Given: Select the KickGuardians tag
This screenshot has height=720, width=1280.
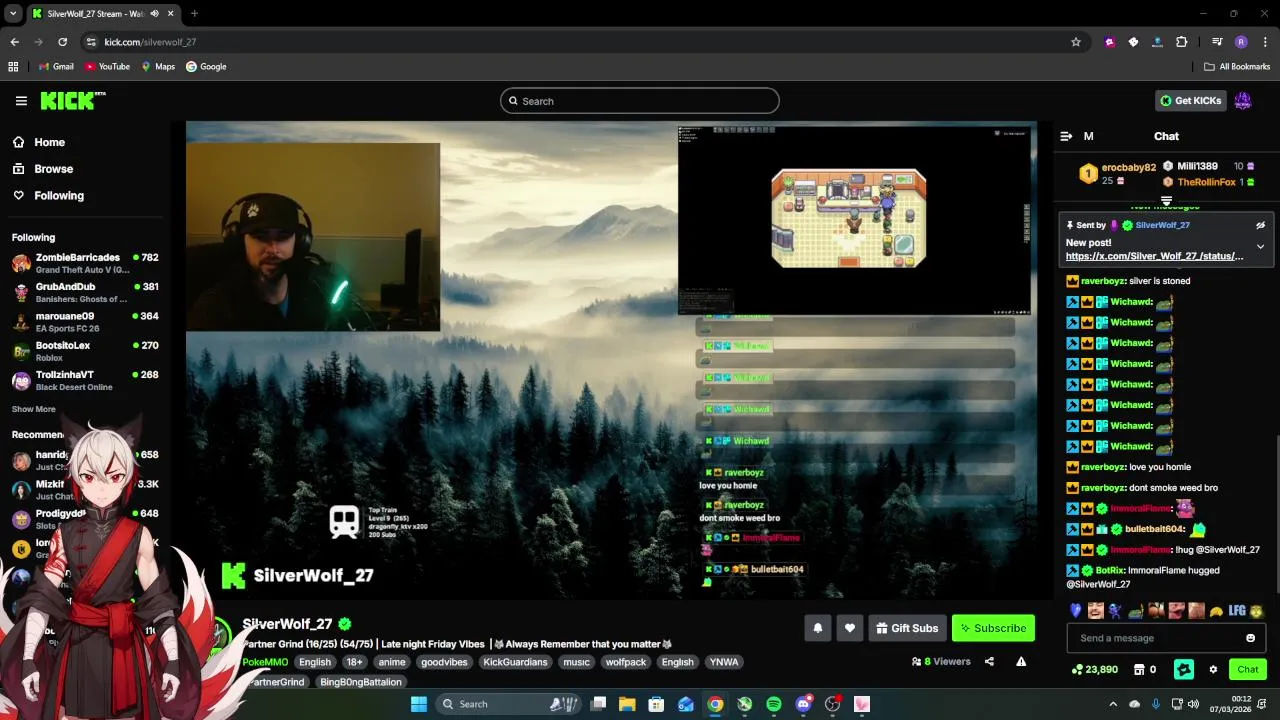Looking at the screenshot, I should pos(515,662).
